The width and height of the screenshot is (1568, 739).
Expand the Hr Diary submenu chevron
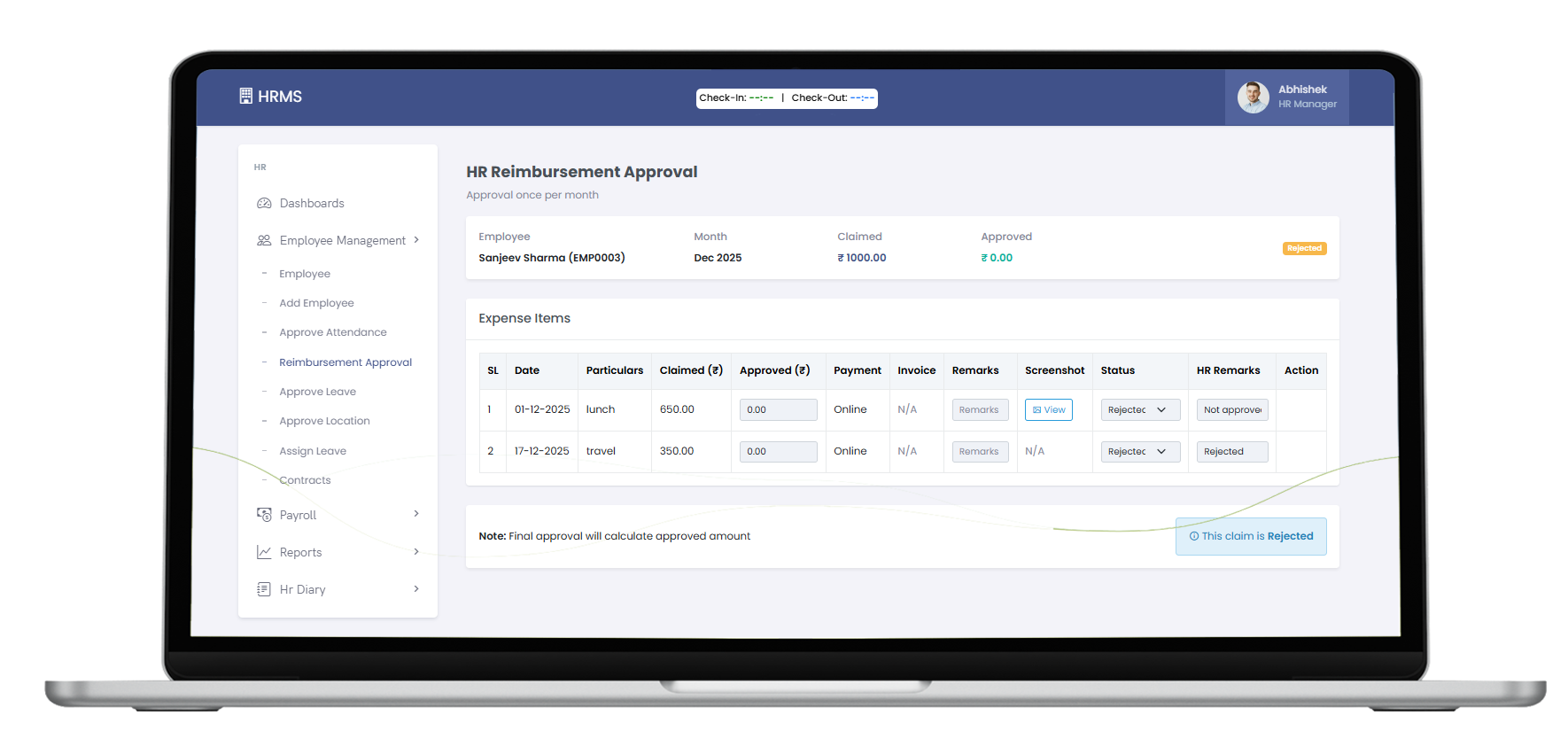click(416, 588)
